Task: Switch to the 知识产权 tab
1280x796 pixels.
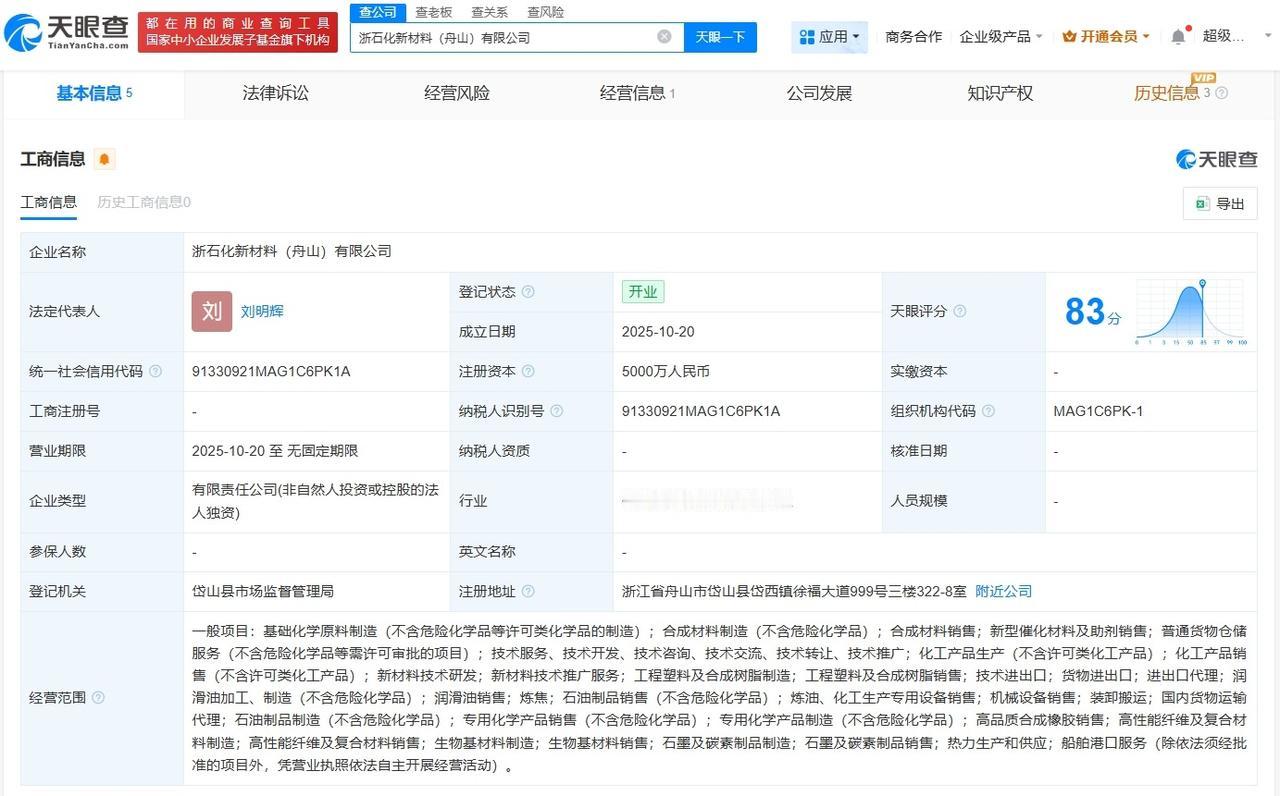Action: (1000, 93)
